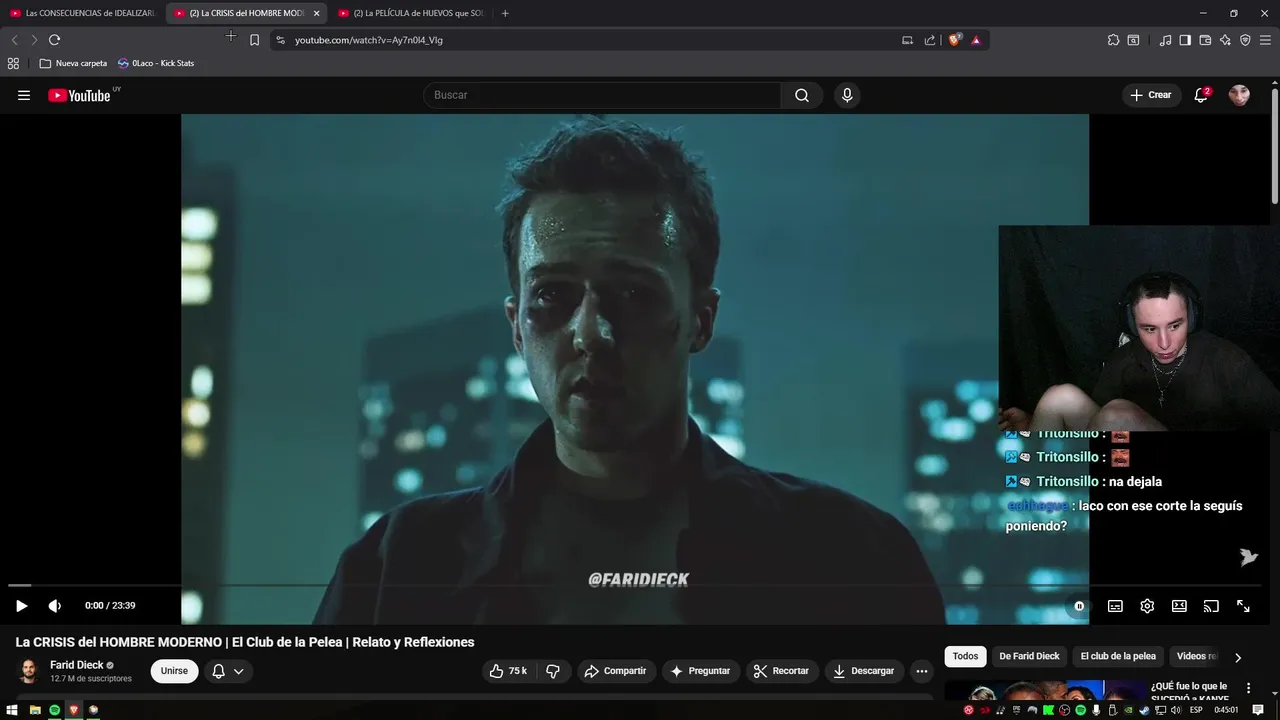Viewport: 1280px width, 720px height.
Task: Go forward in browser history
Action: point(34,40)
